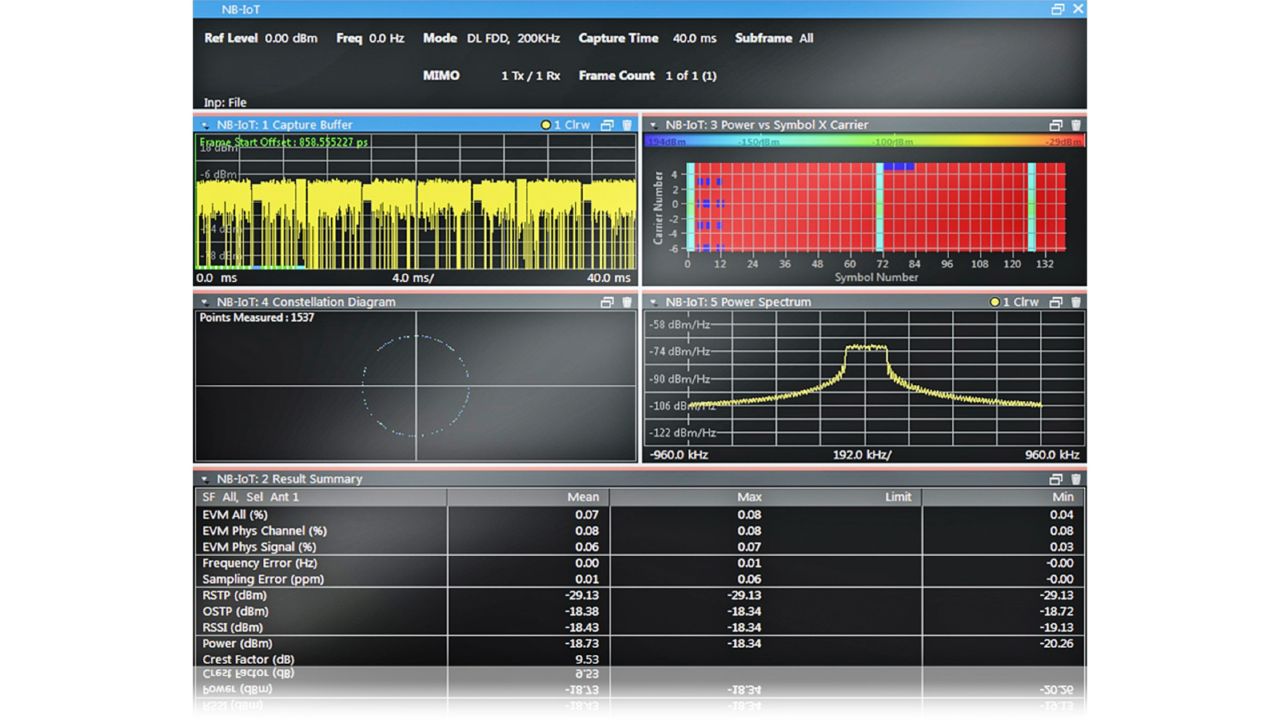1280x720 pixels.
Task: Open the Power vs Symbol X Carrier dropdown arrow
Action: [x=654, y=126]
